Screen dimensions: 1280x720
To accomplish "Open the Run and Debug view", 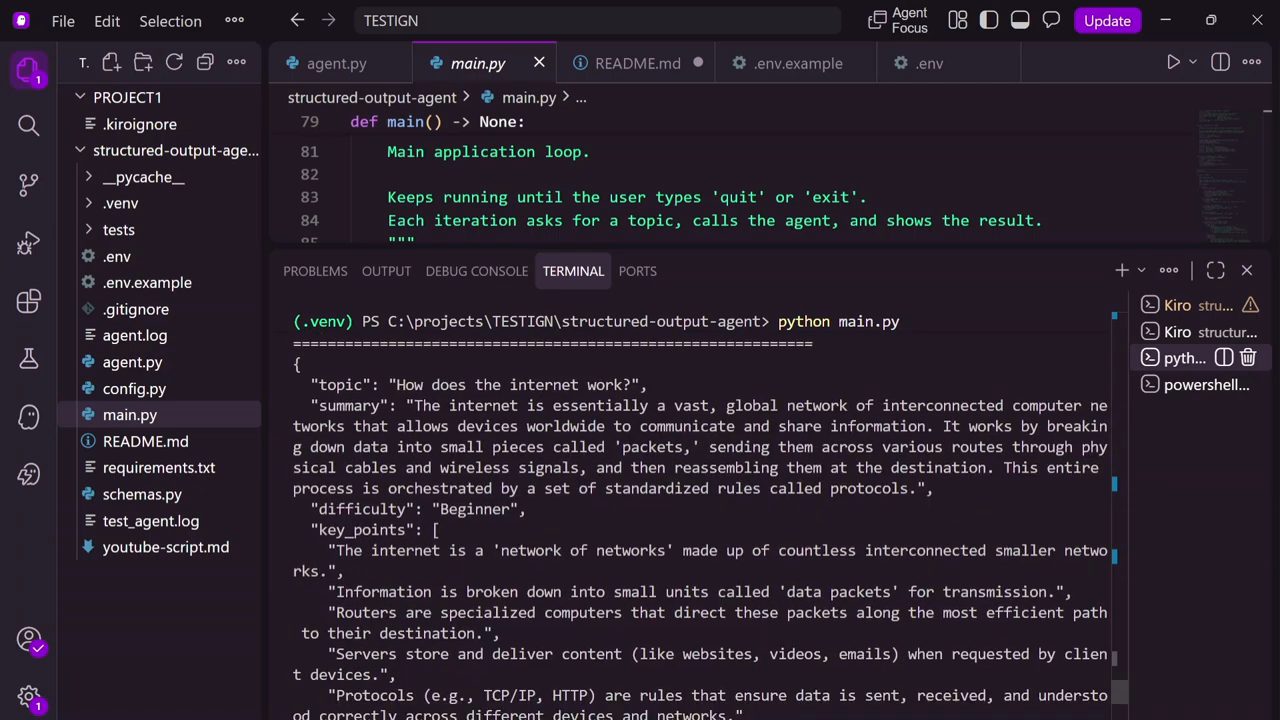I will 28,243.
